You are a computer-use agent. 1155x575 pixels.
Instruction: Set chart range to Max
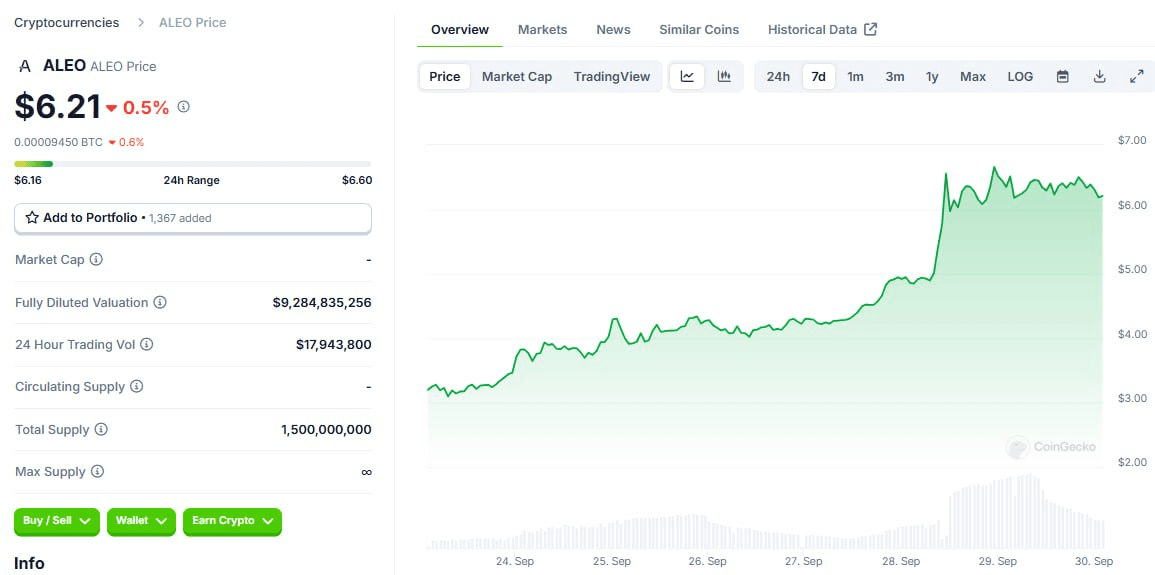point(973,77)
